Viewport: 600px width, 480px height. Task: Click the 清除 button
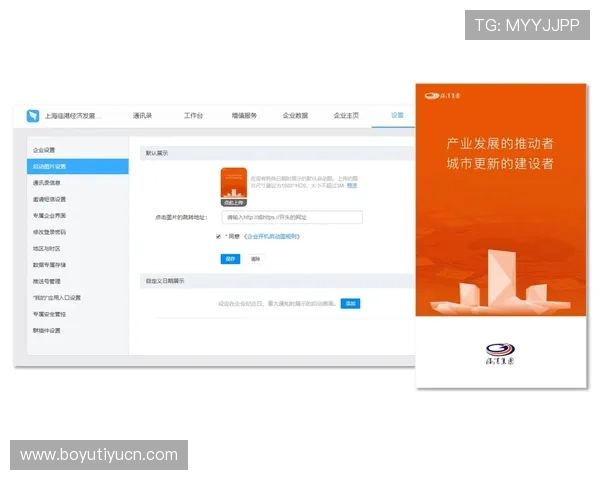(x=255, y=259)
